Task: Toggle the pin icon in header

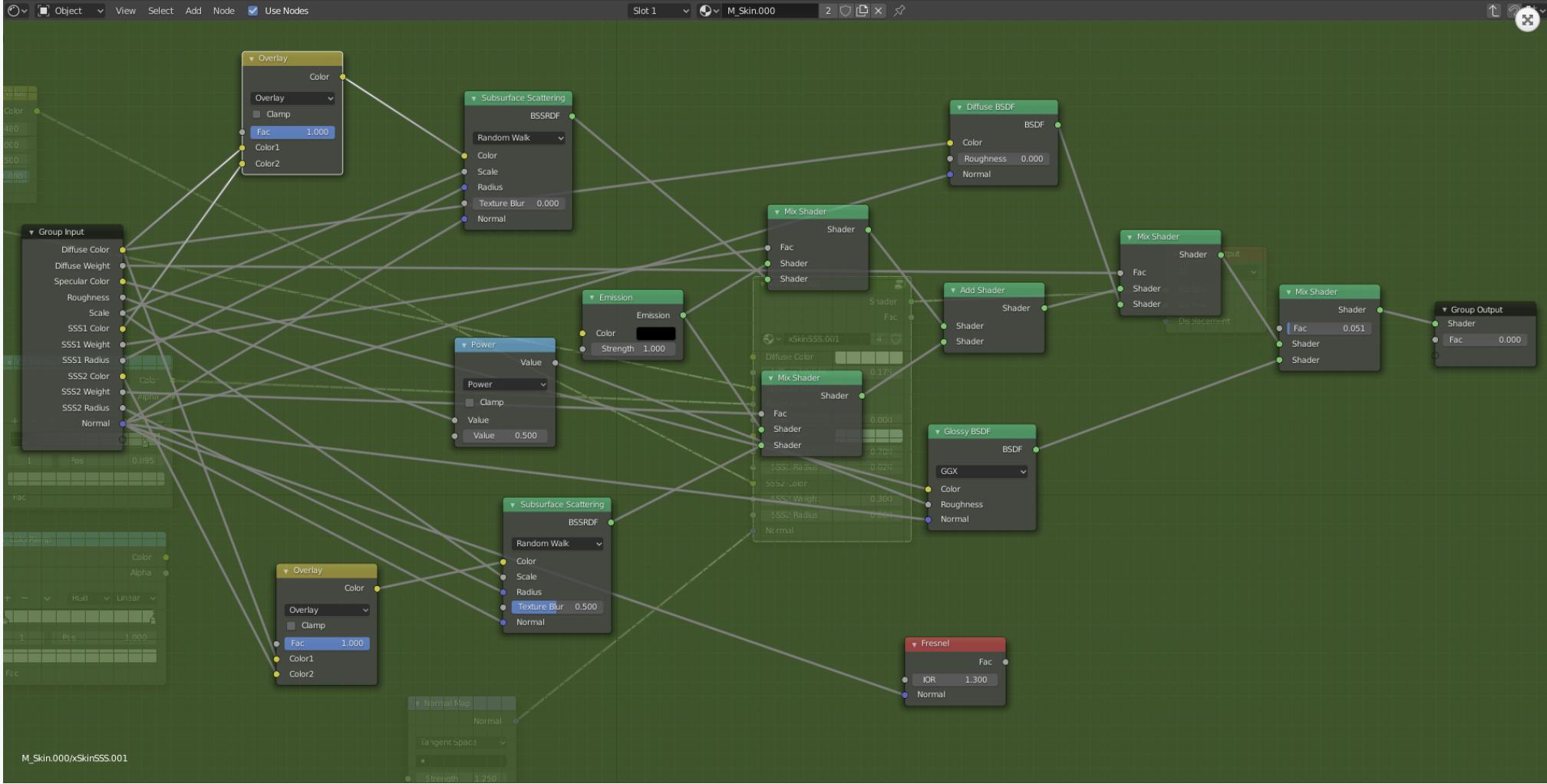Action: (899, 11)
